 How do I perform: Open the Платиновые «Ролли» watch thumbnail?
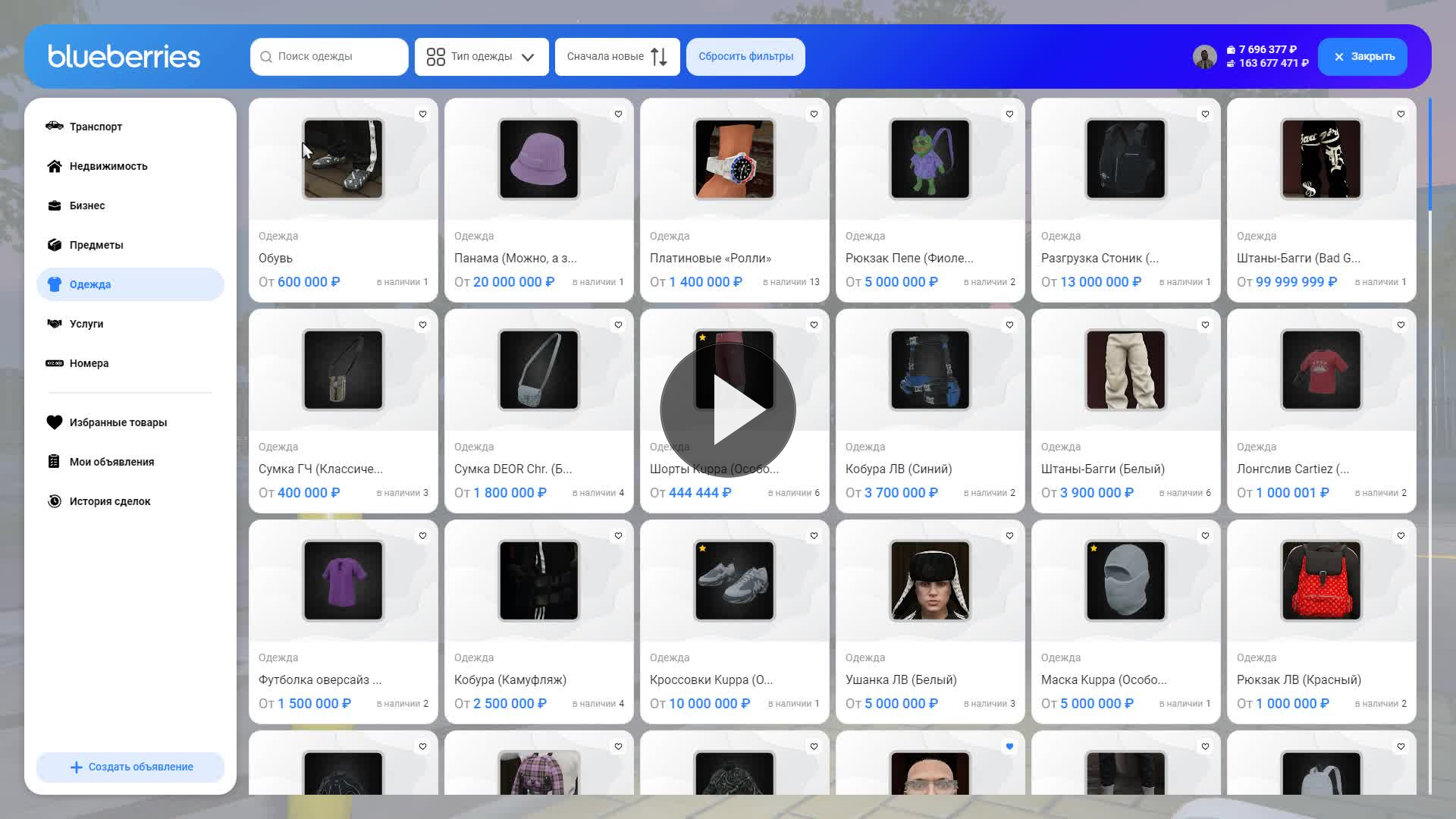click(x=735, y=159)
